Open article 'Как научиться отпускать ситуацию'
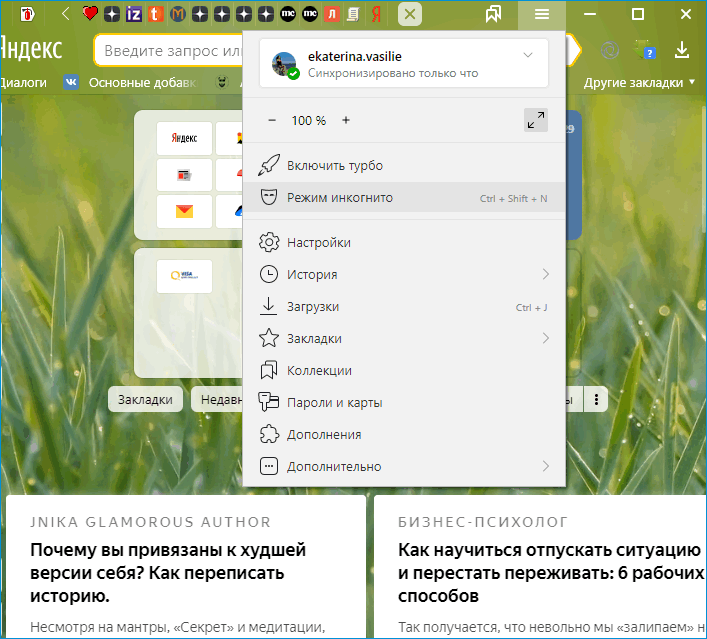707x639 pixels. [x=551, y=573]
